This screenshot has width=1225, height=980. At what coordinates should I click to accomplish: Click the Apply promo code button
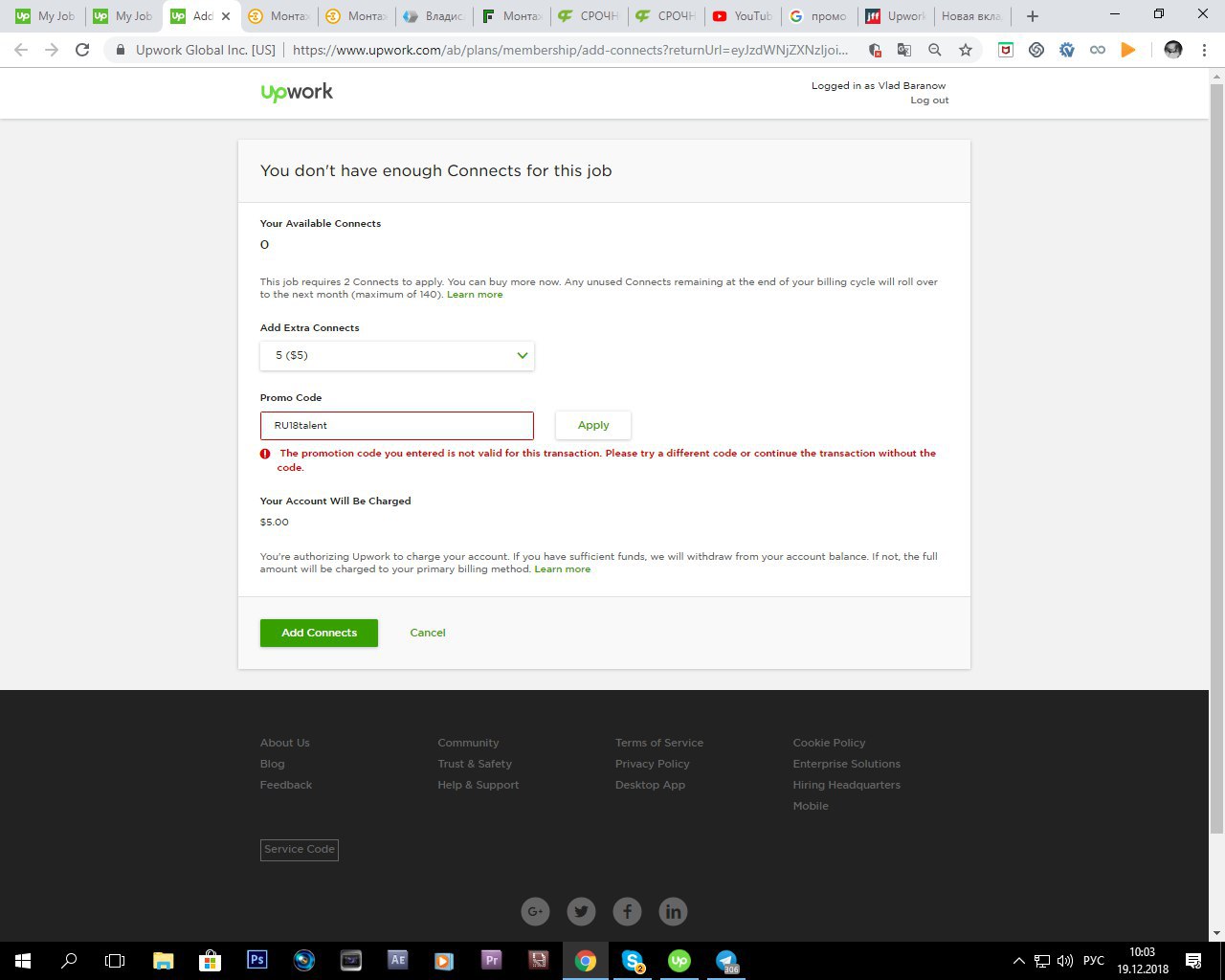[x=593, y=425]
